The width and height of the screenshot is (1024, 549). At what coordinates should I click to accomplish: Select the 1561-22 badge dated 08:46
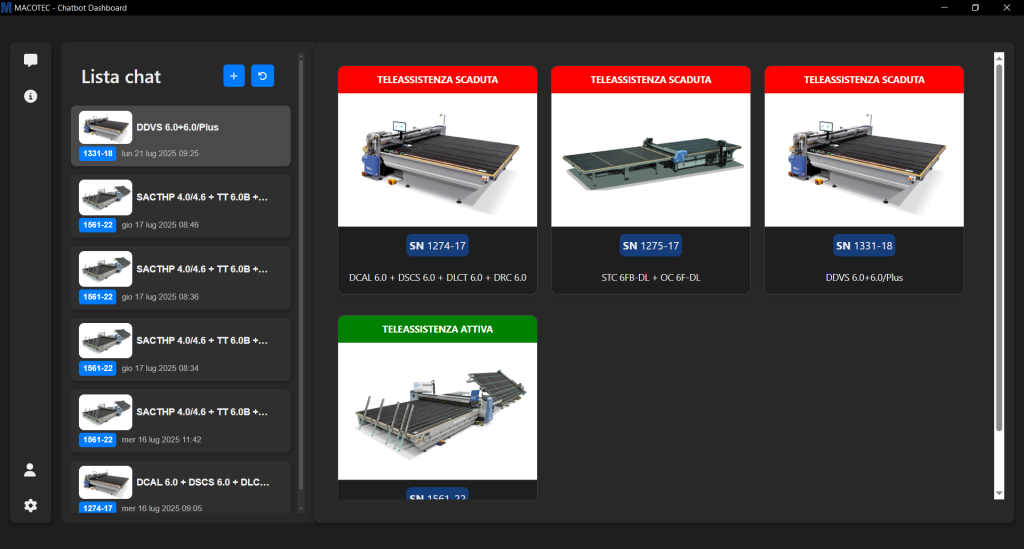[x=98, y=225]
